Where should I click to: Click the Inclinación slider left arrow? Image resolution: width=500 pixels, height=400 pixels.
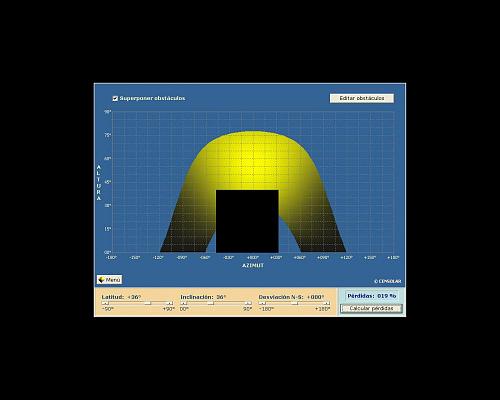[184, 303]
